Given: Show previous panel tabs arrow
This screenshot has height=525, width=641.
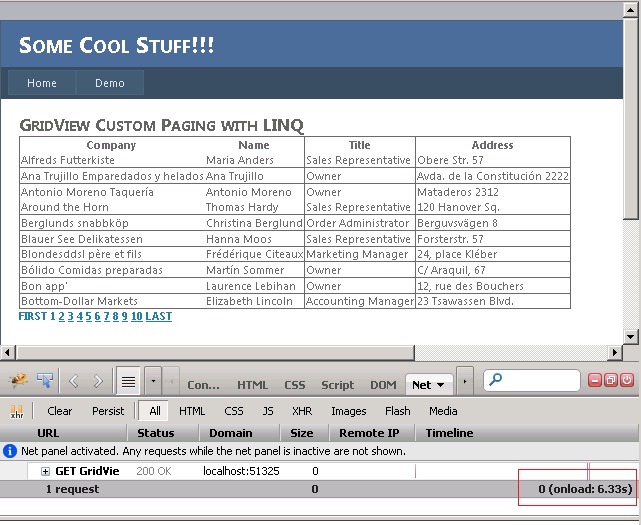Looking at the screenshot, I should [x=172, y=381].
